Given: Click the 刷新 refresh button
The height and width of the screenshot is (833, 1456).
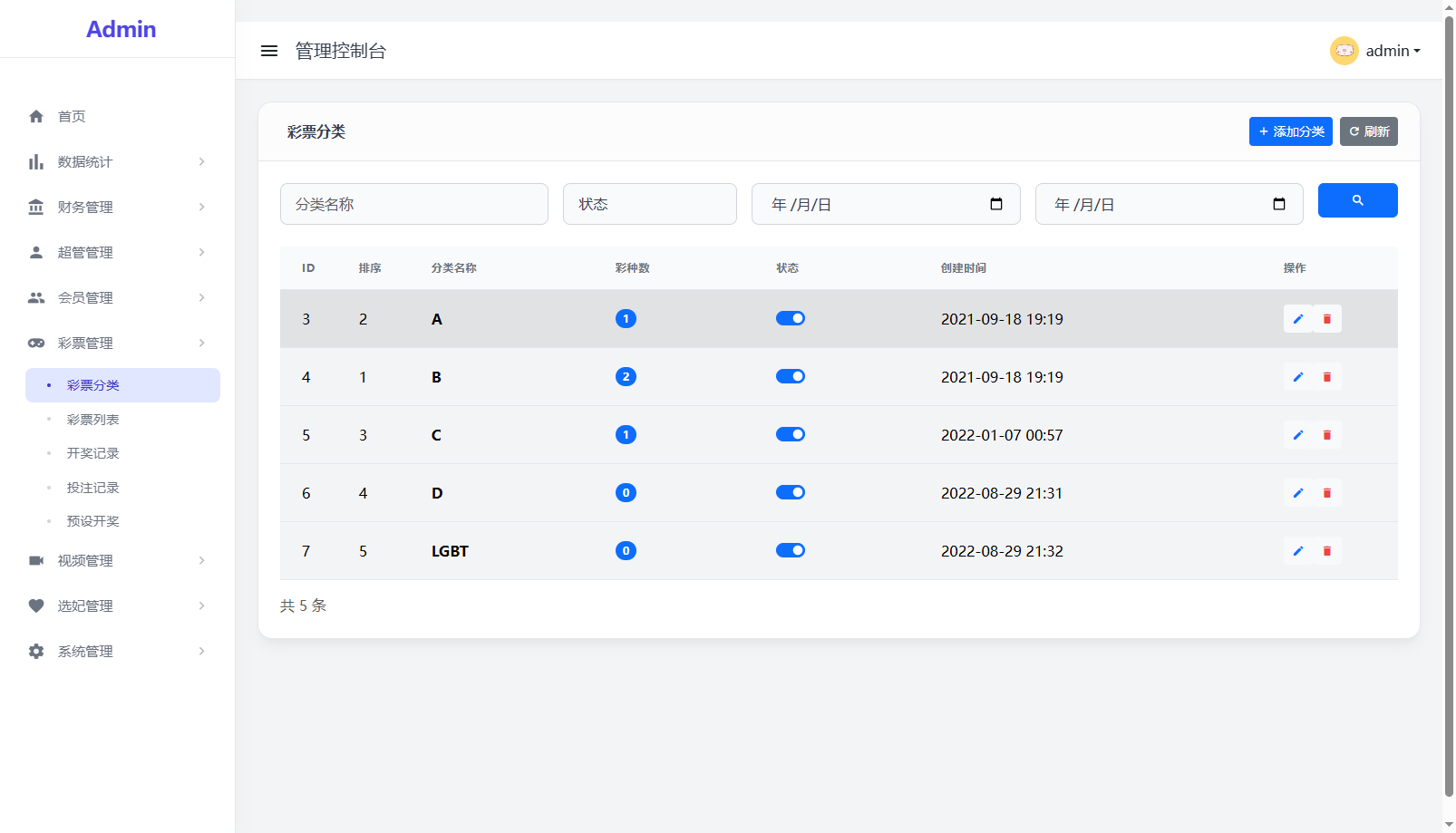Looking at the screenshot, I should [x=1368, y=131].
